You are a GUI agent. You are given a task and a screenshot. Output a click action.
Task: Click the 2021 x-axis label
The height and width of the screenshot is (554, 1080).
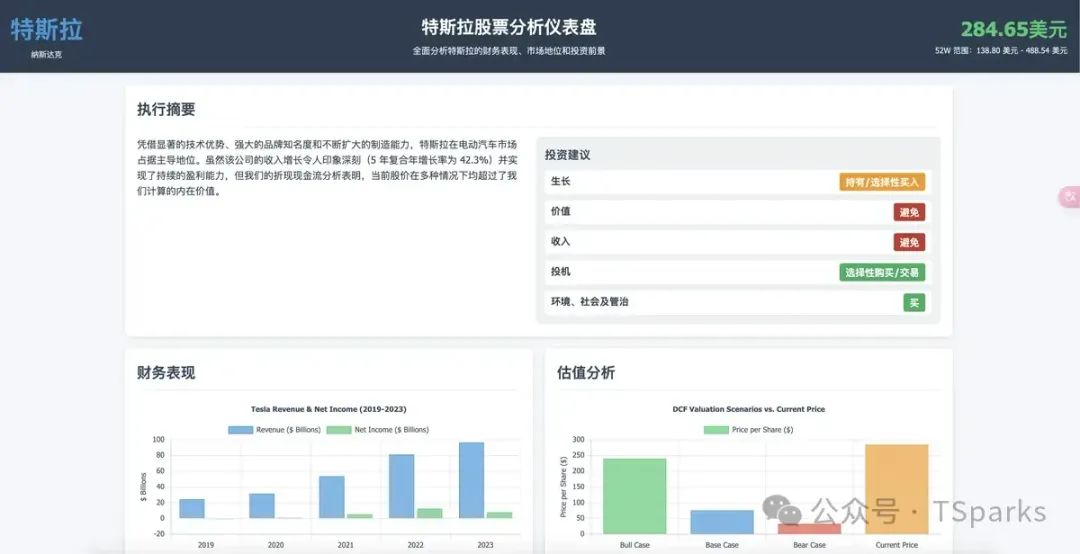click(346, 545)
